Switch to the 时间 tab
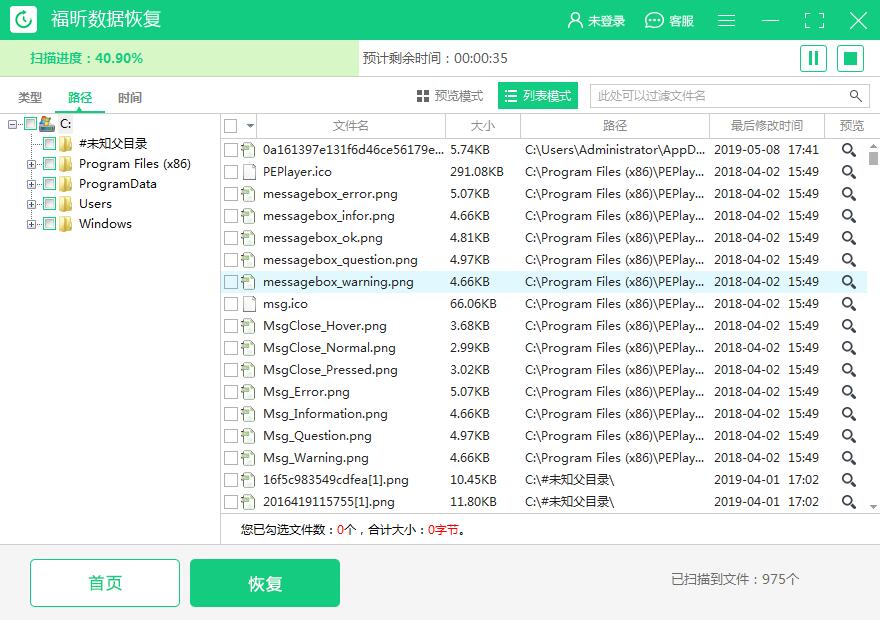 pos(129,98)
